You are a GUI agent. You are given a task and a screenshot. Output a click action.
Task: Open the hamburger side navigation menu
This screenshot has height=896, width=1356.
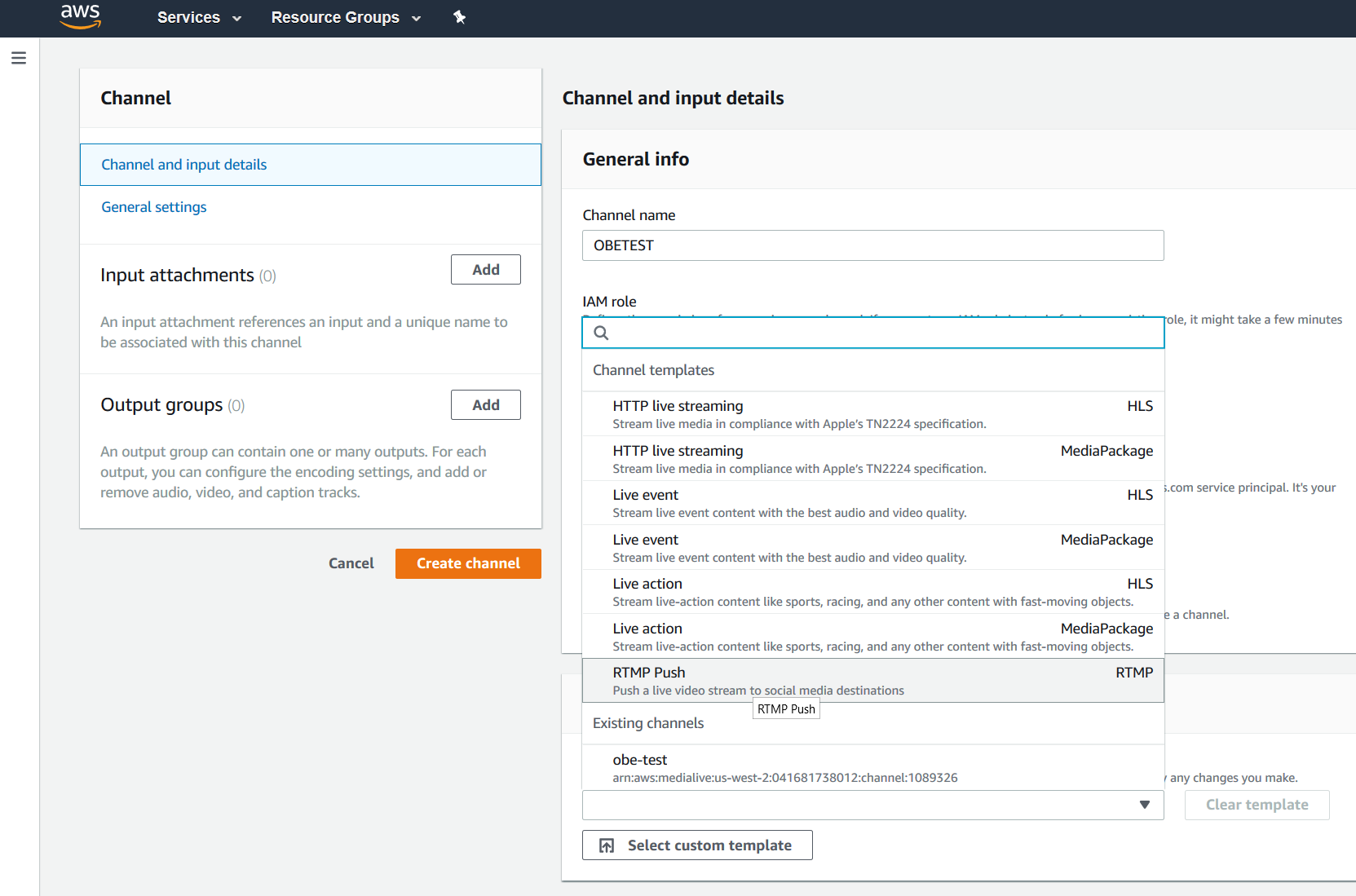point(19,58)
